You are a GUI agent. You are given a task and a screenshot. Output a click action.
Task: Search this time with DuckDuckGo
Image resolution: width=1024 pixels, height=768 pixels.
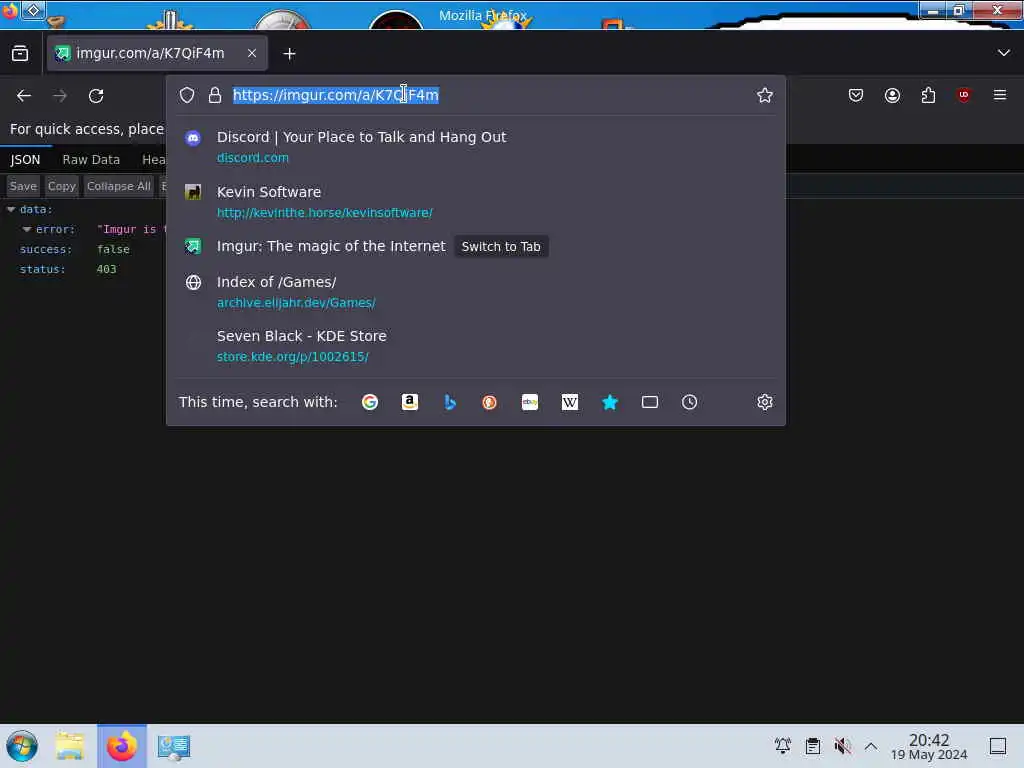[490, 402]
